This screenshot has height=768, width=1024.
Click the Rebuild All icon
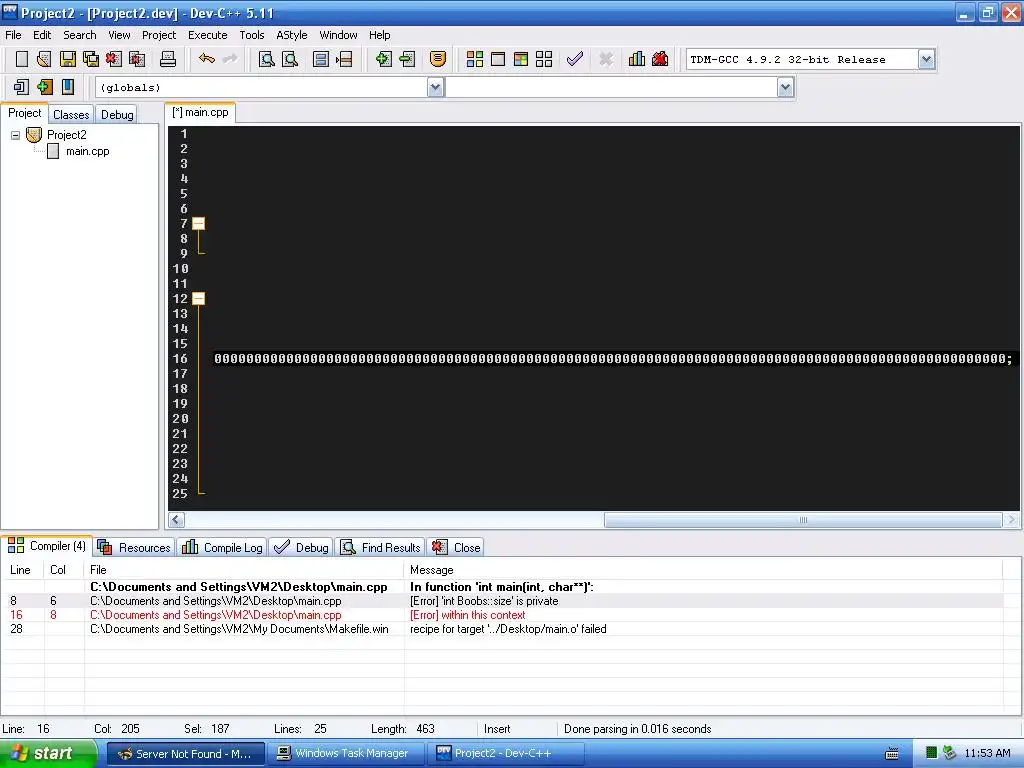point(544,59)
